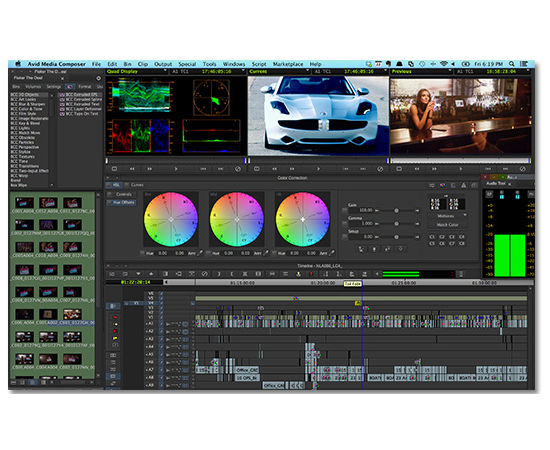Click the remove effect icon under Current monitor
The height and width of the screenshot is (450, 550).
coord(380,169)
